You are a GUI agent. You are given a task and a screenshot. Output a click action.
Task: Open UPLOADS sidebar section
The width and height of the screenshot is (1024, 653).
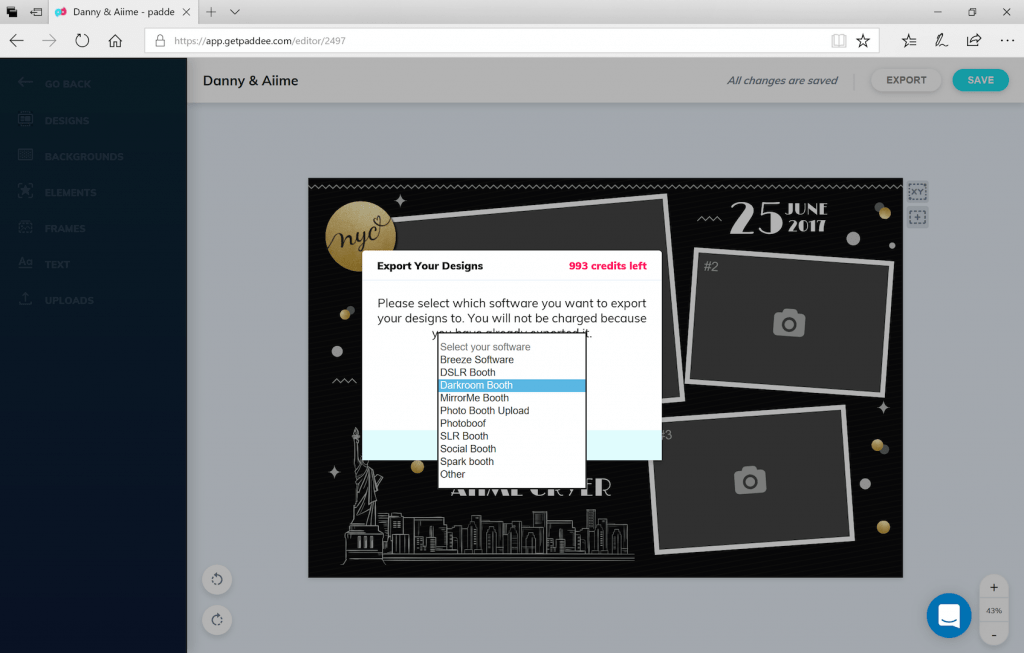tap(56, 300)
